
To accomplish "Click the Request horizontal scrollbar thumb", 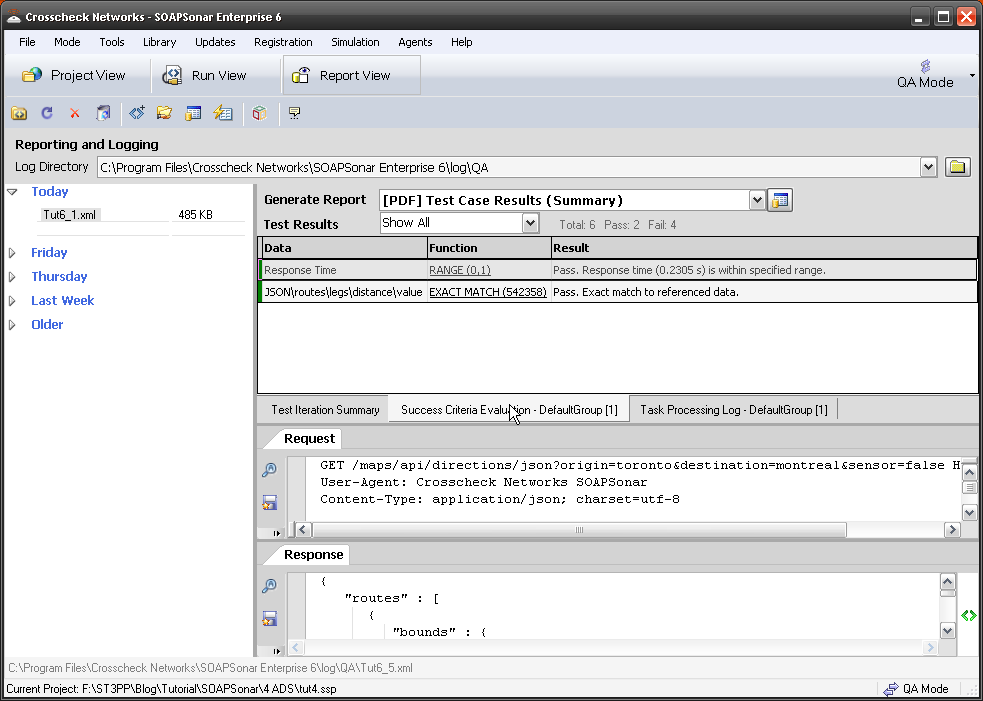I will [579, 530].
